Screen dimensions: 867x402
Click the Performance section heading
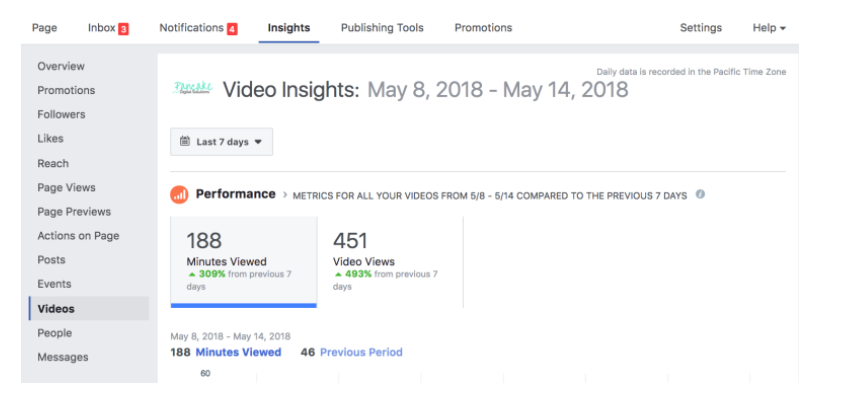coord(236,194)
